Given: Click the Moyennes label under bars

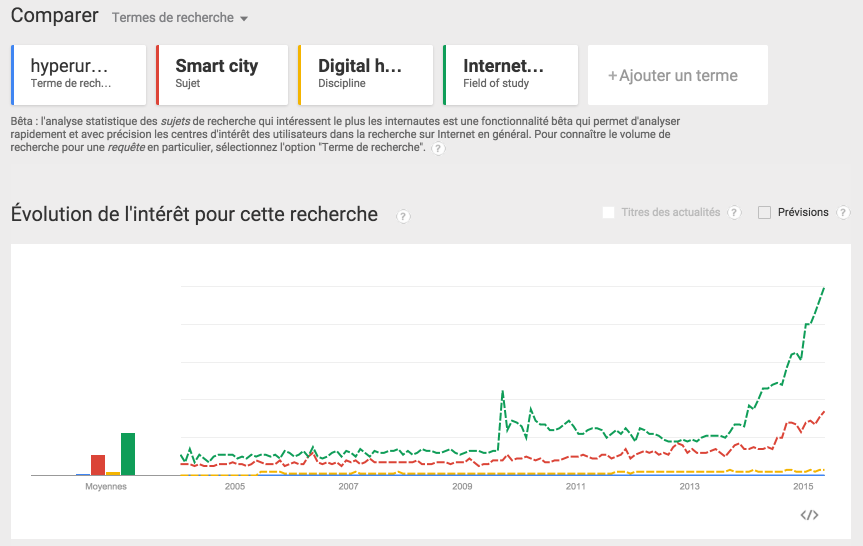Looking at the screenshot, I should click(106, 487).
